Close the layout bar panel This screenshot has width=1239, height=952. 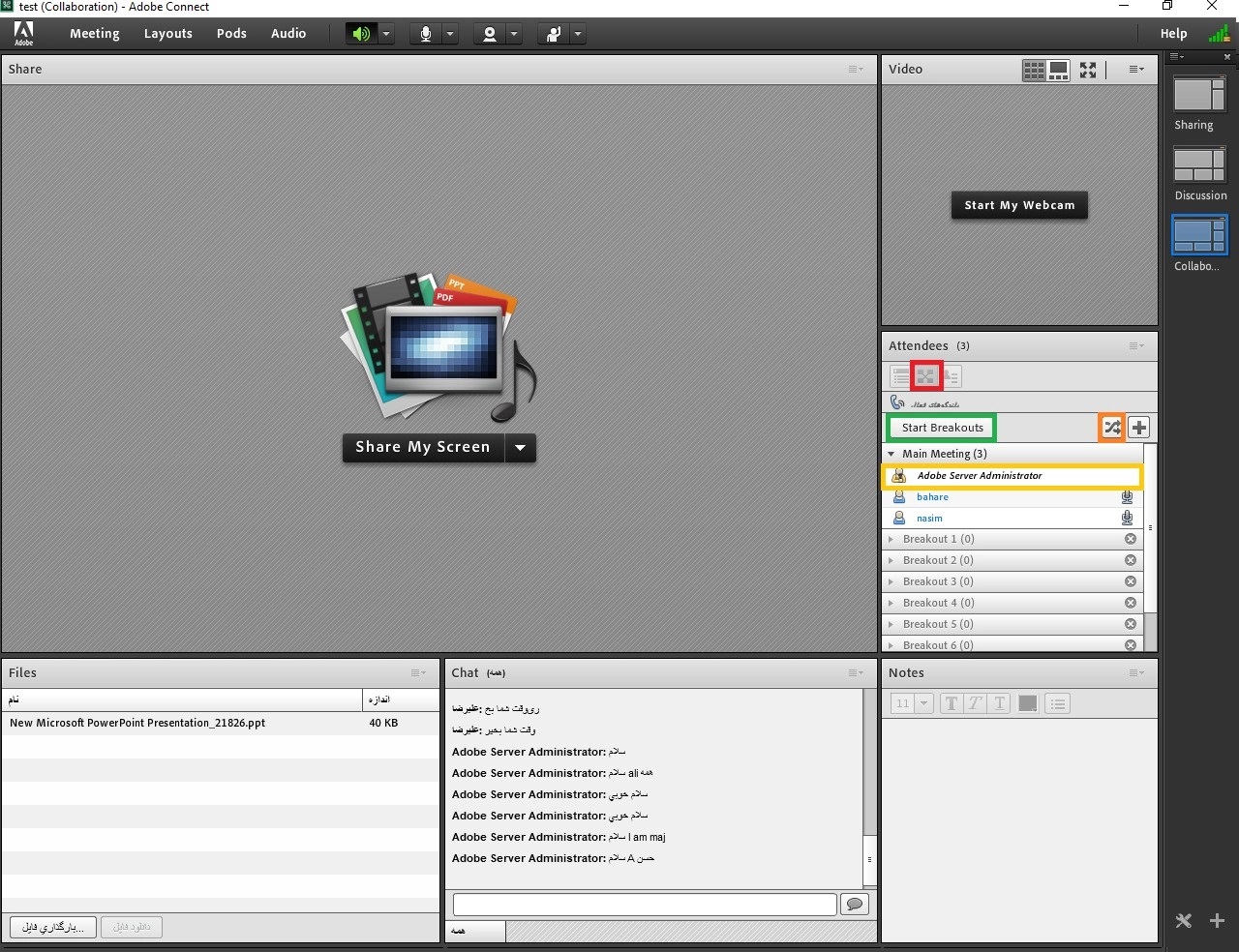click(1227, 56)
